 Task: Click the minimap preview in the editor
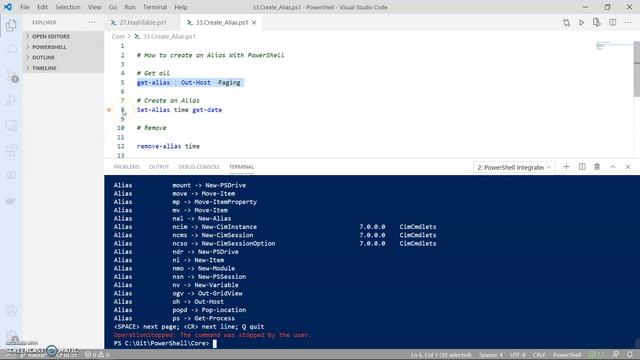click(x=614, y=46)
